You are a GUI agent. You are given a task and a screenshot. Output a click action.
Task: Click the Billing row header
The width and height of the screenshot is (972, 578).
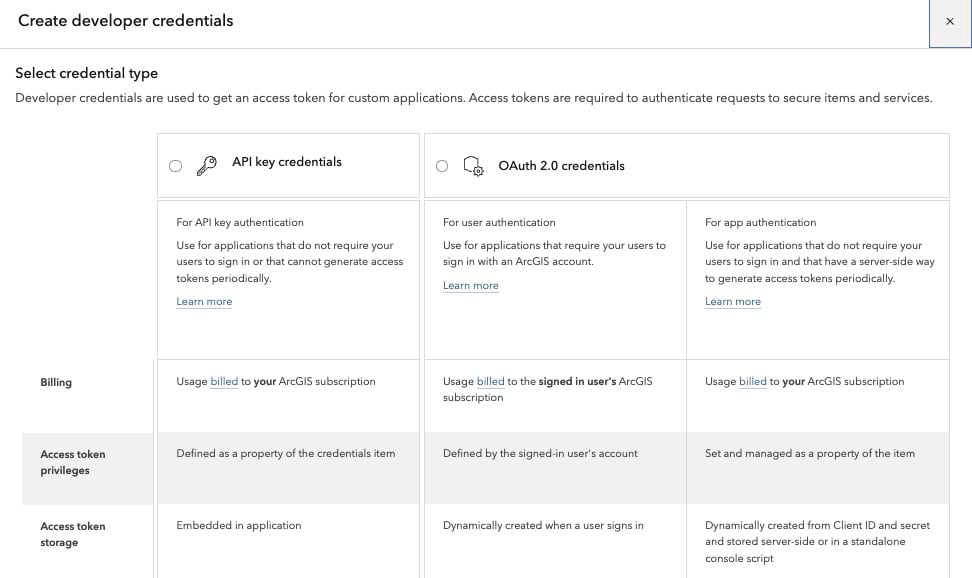click(56, 382)
